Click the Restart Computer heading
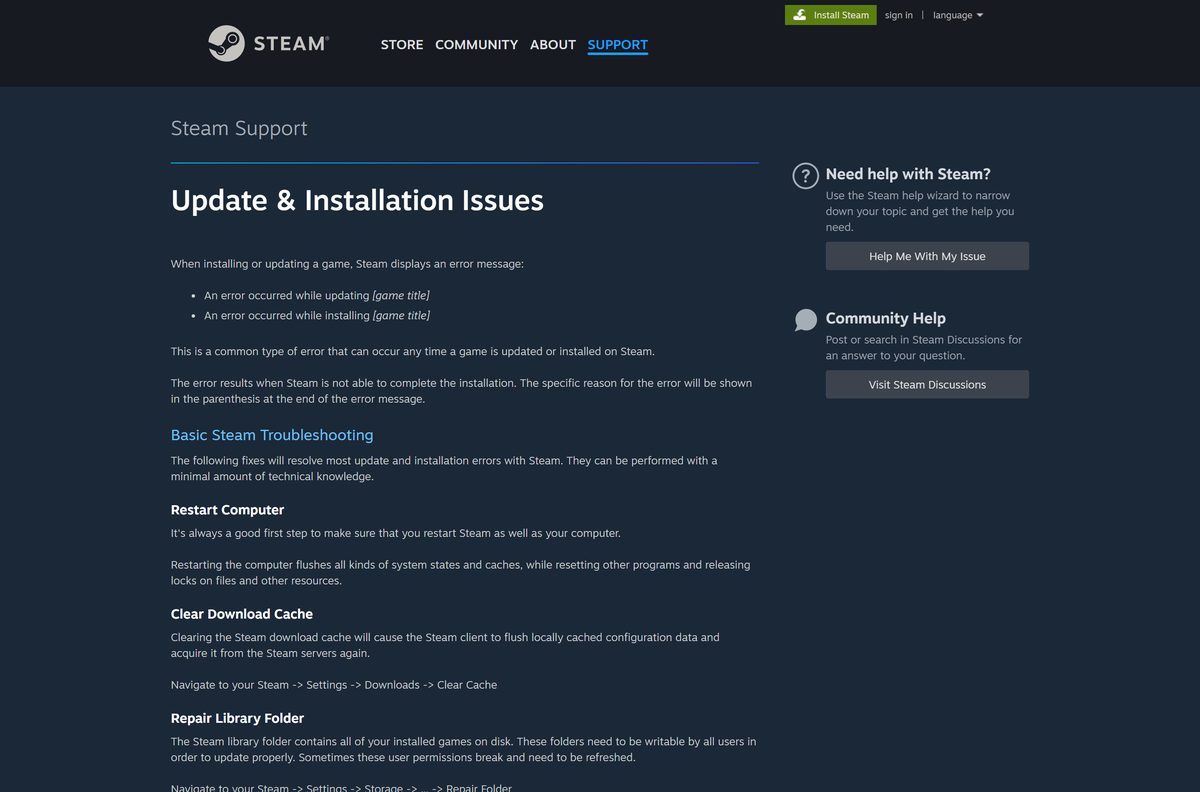This screenshot has width=1200, height=792. pyautogui.click(x=228, y=510)
